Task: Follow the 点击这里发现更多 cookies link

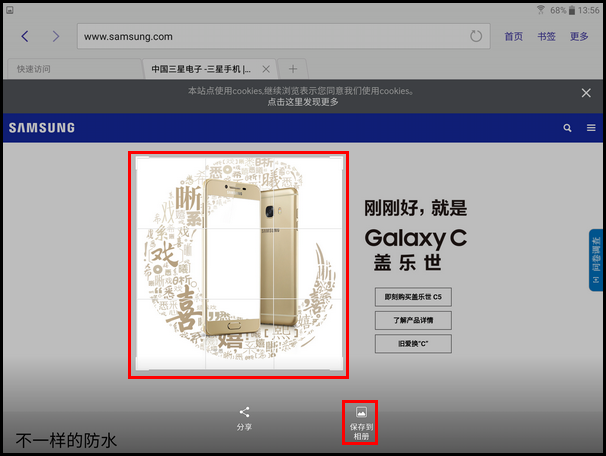Action: (303, 102)
